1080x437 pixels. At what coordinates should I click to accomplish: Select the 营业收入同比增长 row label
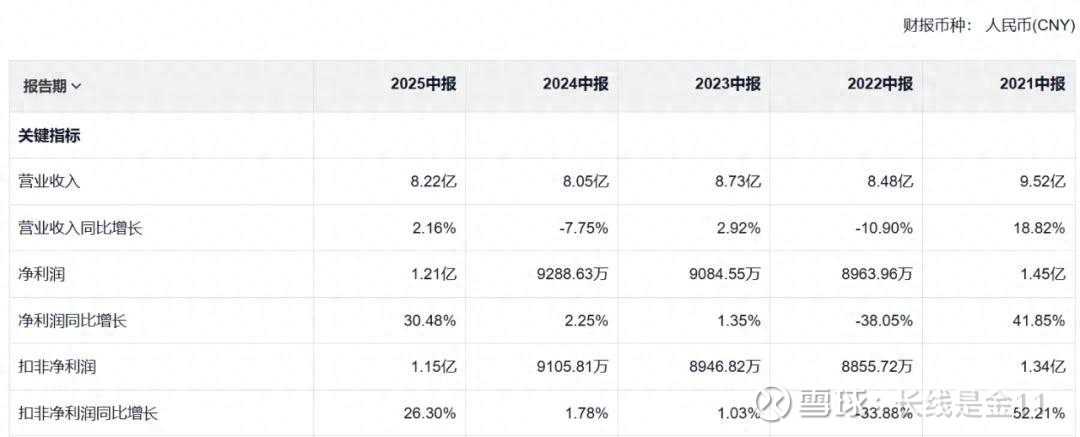pos(81,228)
